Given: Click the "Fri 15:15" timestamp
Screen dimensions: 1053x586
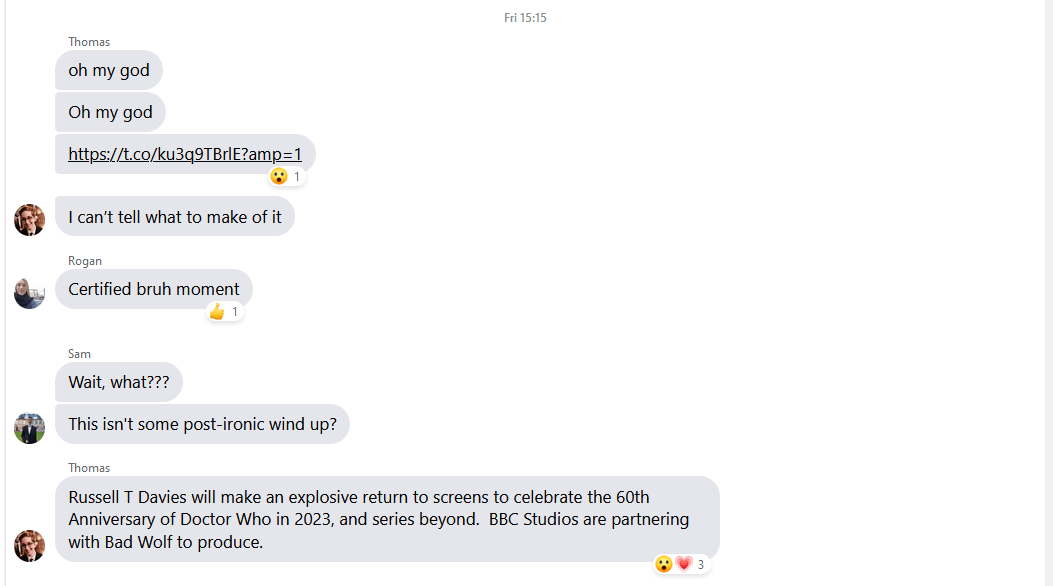Looking at the screenshot, I should (525, 18).
